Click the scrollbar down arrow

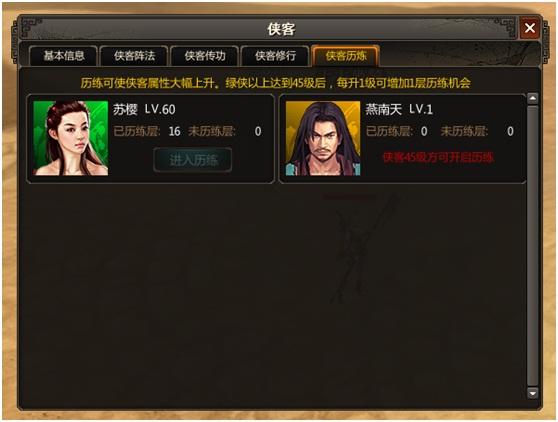point(532,393)
